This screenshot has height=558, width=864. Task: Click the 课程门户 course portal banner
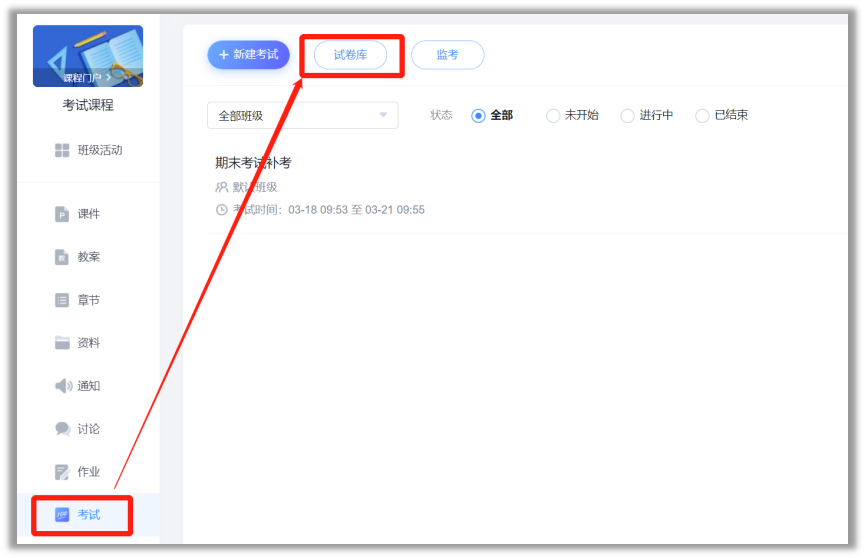pyautogui.click(x=88, y=56)
